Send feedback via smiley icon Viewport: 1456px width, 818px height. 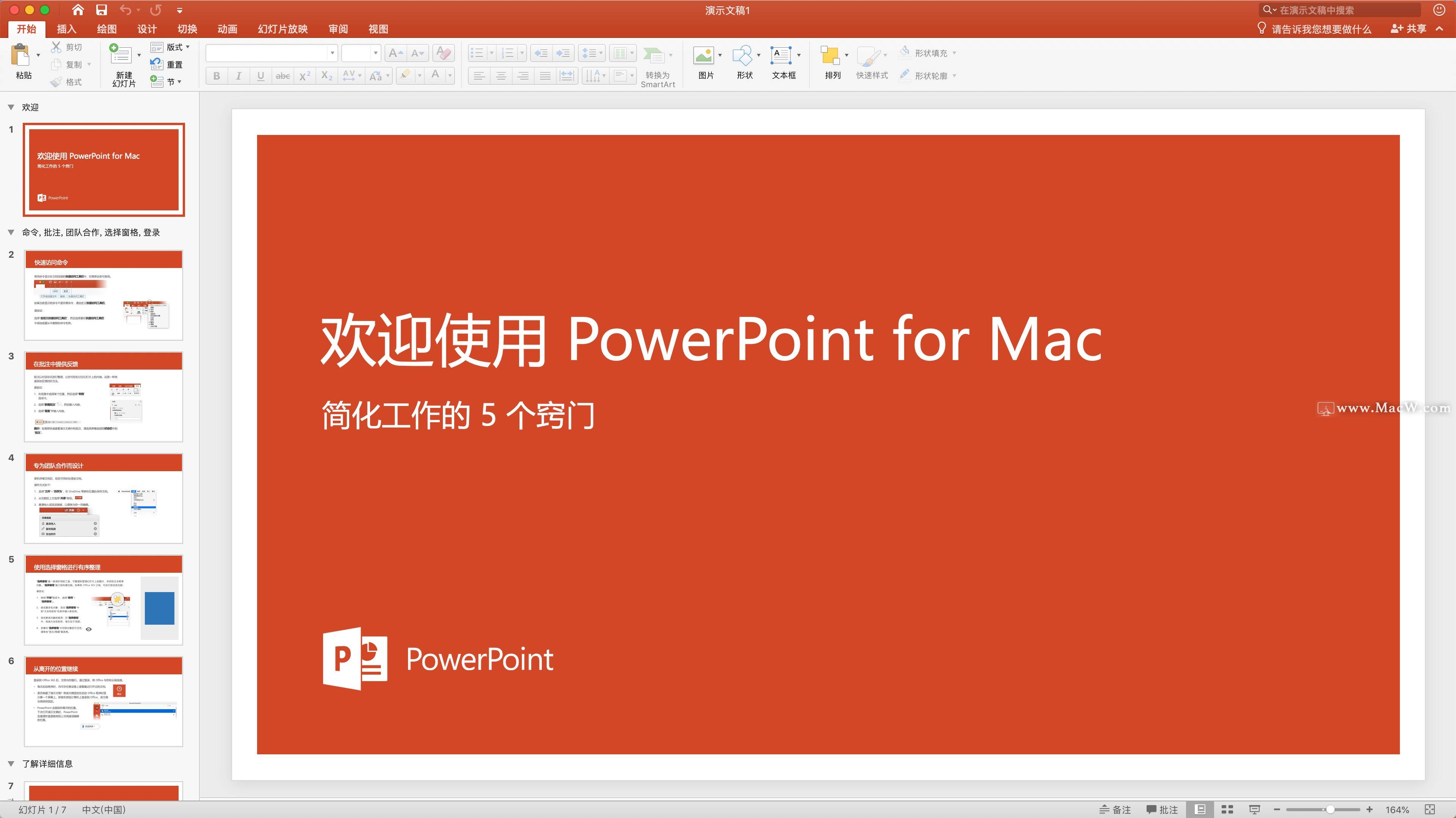(x=1440, y=9)
